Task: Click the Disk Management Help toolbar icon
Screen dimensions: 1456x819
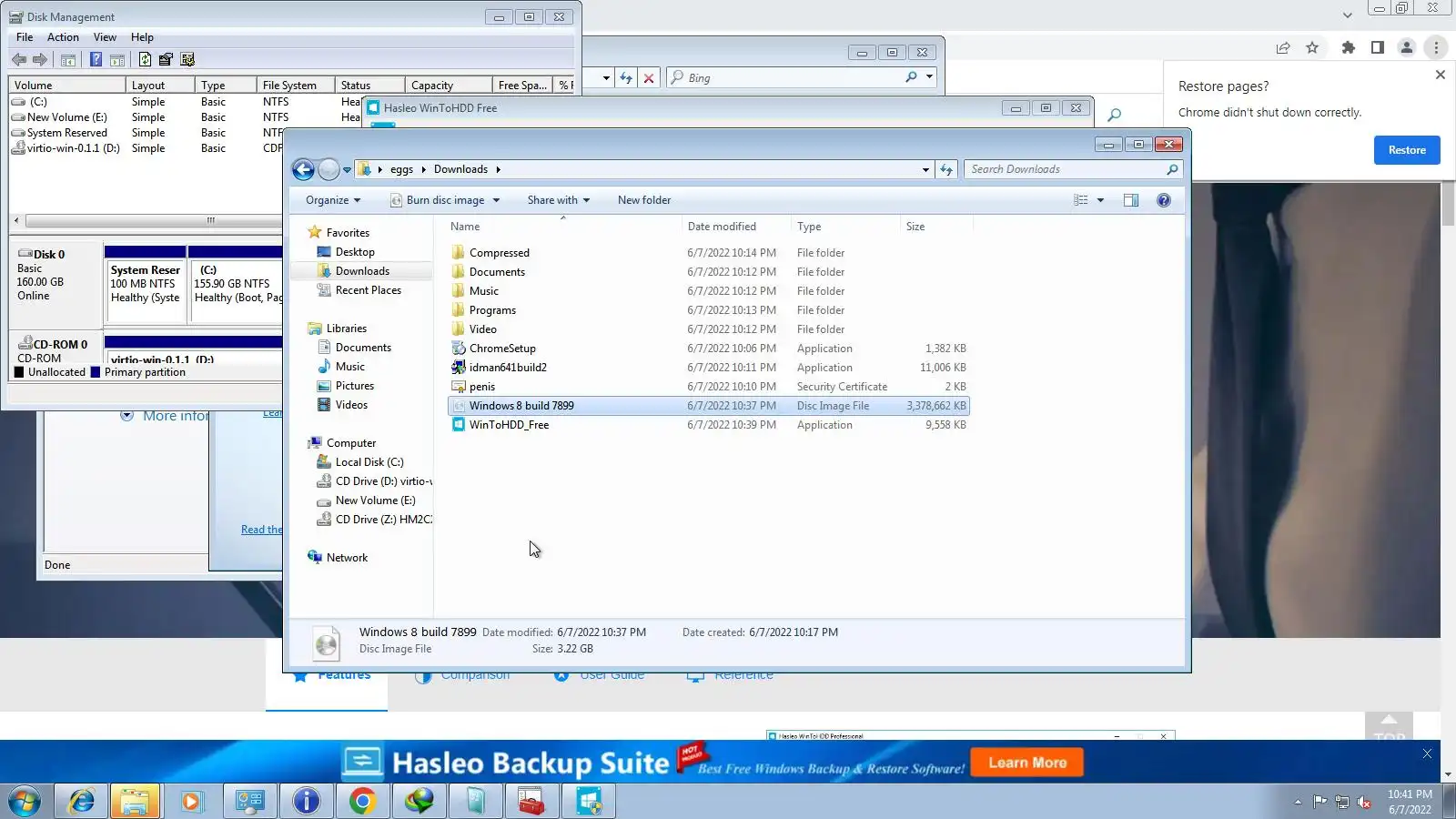Action: pyautogui.click(x=96, y=60)
